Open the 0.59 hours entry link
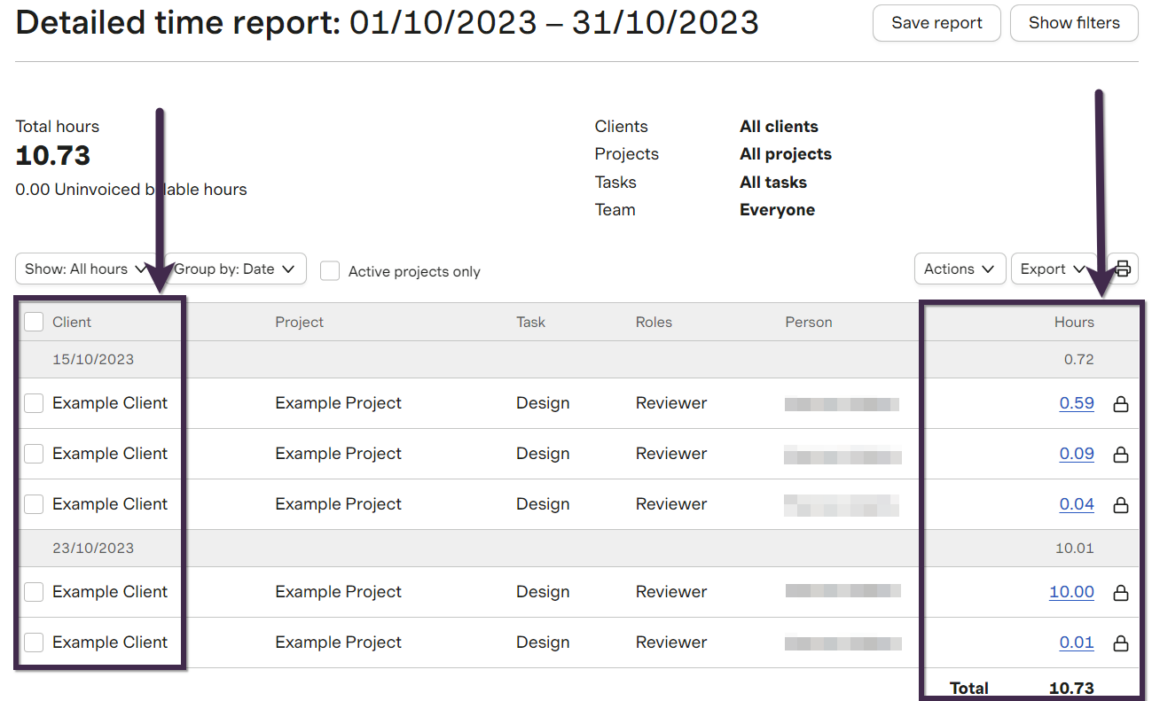This screenshot has width=1152, height=701. [1076, 403]
